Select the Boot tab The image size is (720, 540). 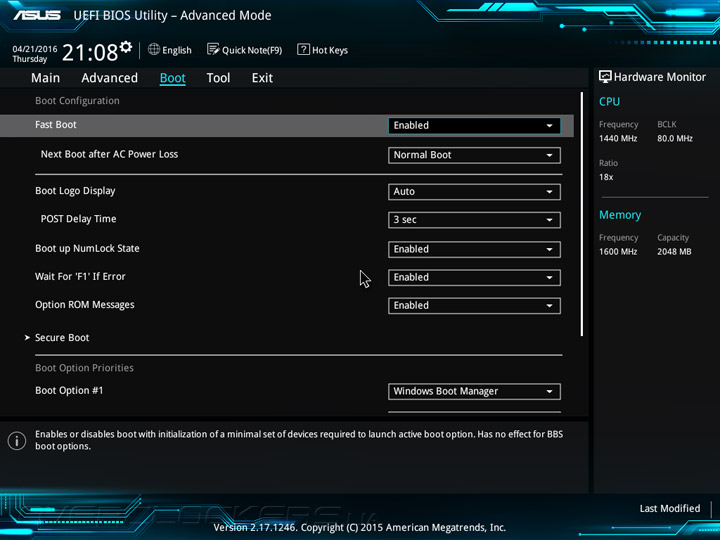point(173,78)
